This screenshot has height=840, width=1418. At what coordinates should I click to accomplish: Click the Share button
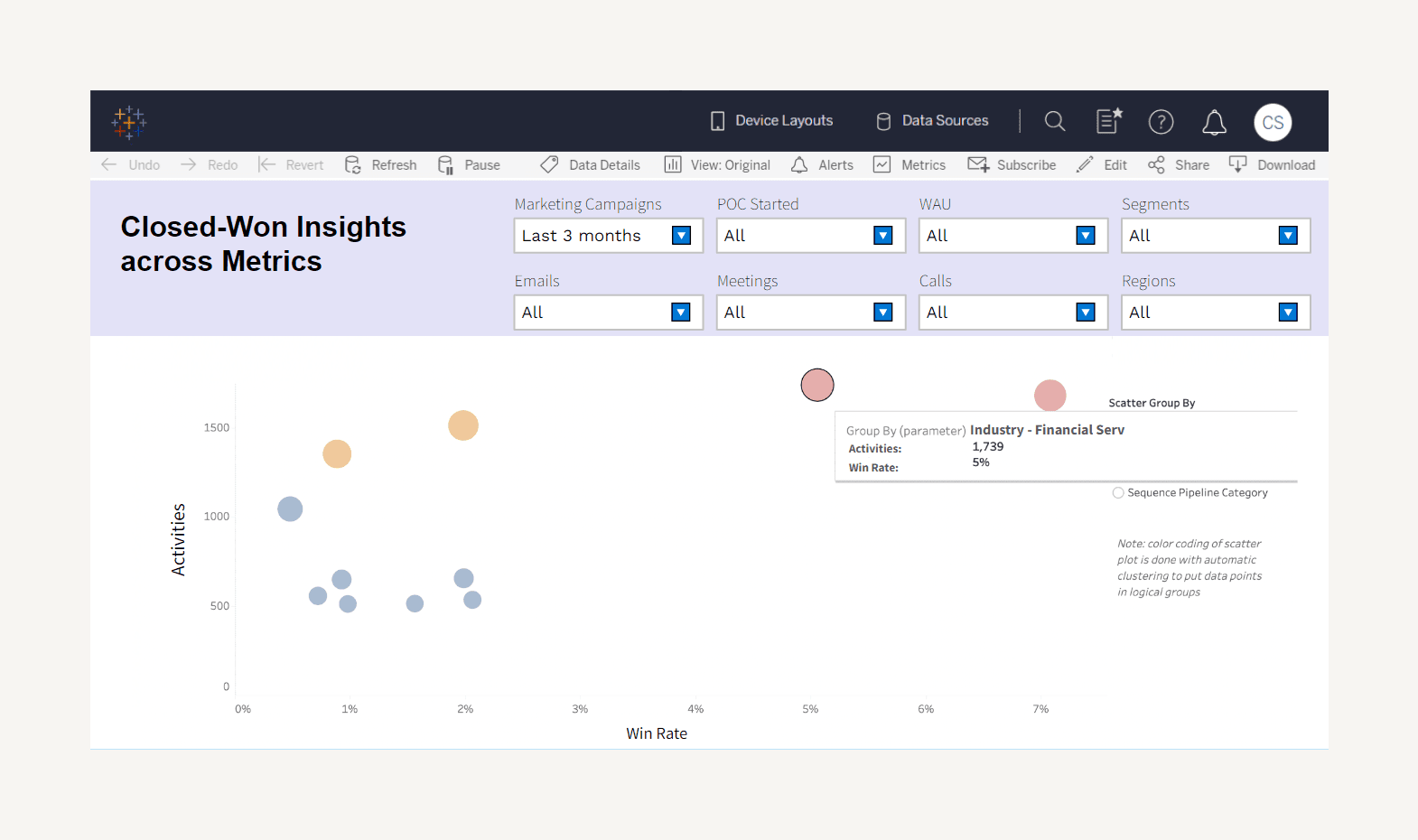pos(1179,164)
